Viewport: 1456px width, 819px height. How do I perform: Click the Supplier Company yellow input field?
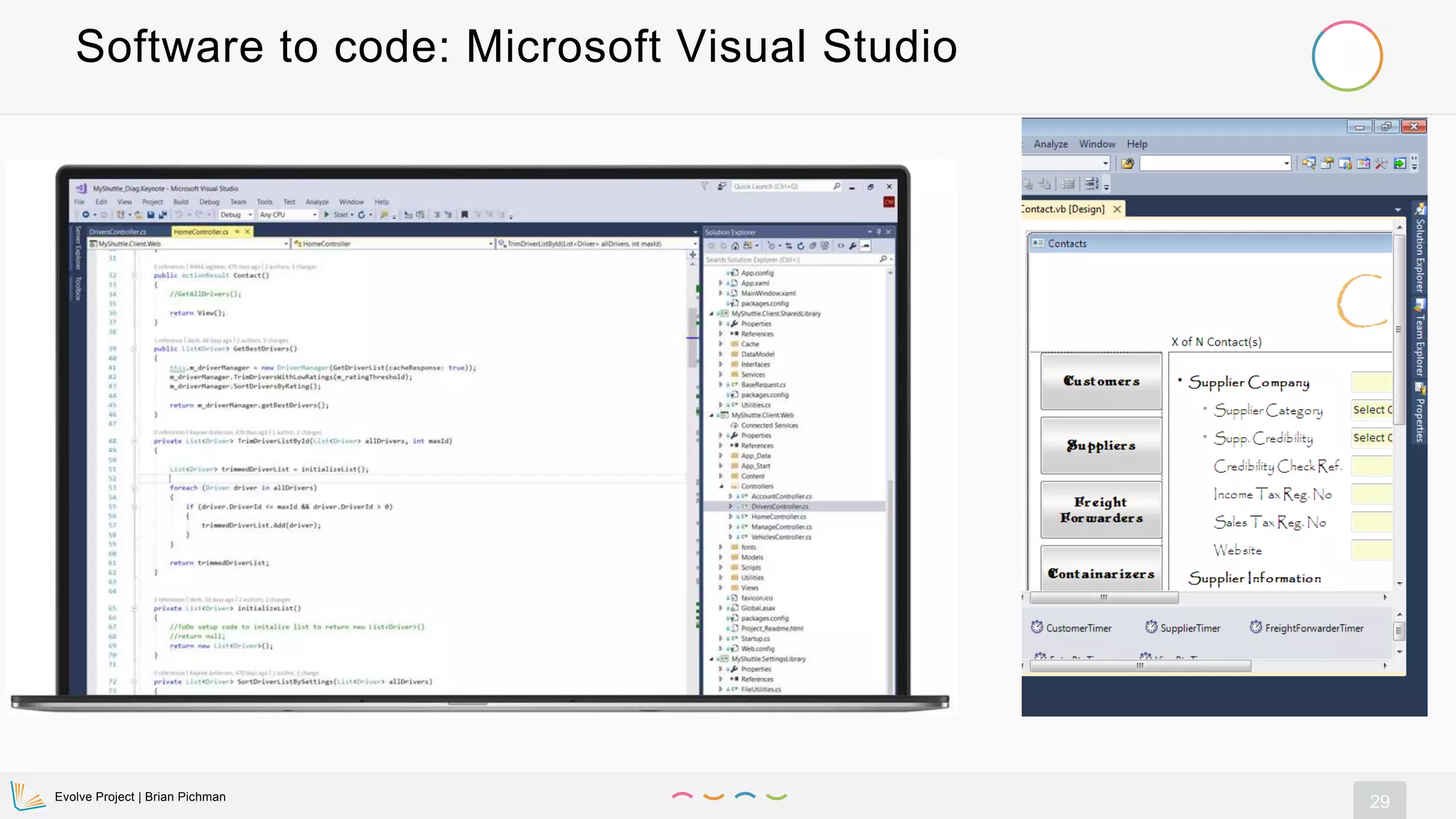pos(1371,382)
